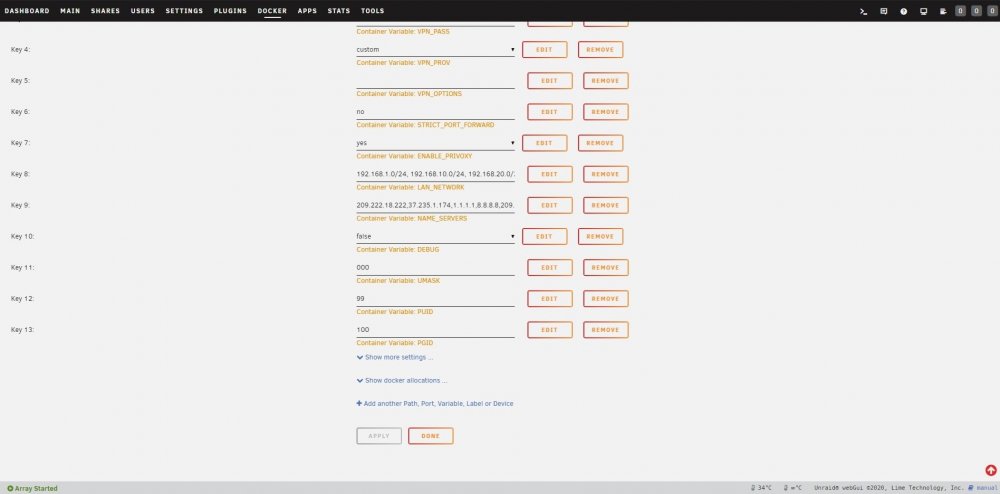Select the Docker tab
The width and height of the screenshot is (1000, 494).
(272, 11)
